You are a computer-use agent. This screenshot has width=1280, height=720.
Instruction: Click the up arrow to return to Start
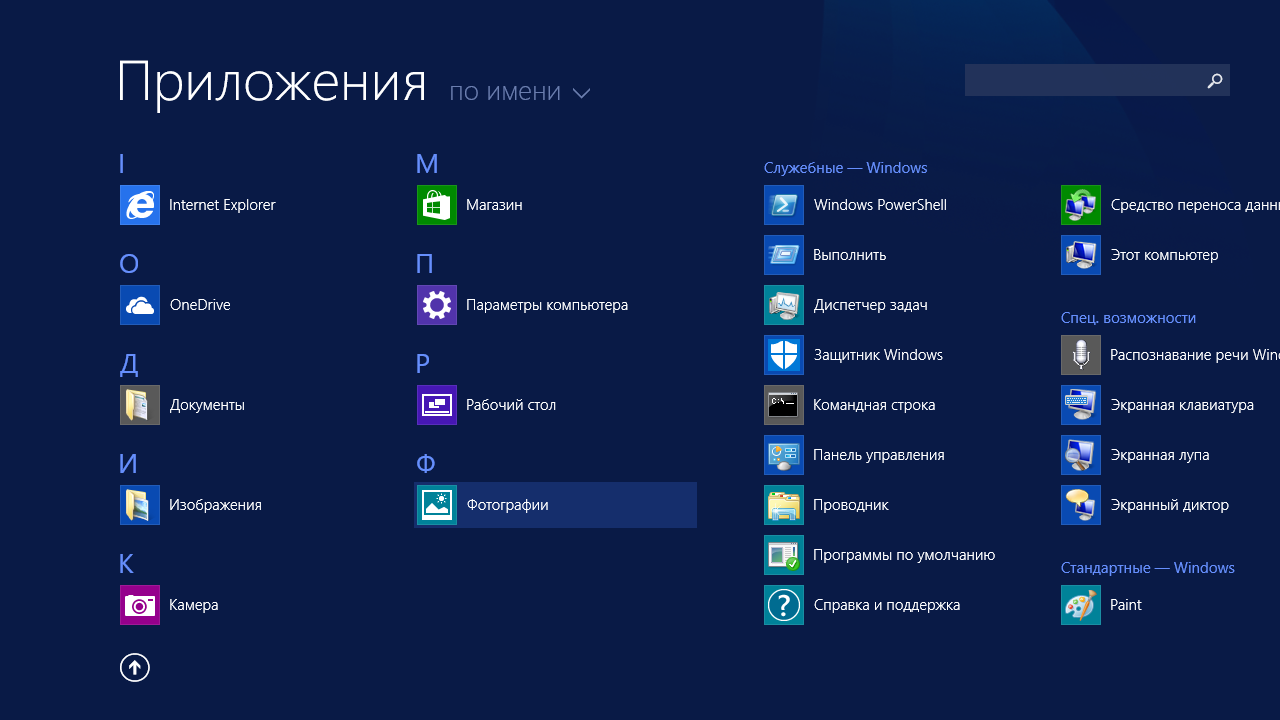point(135,667)
